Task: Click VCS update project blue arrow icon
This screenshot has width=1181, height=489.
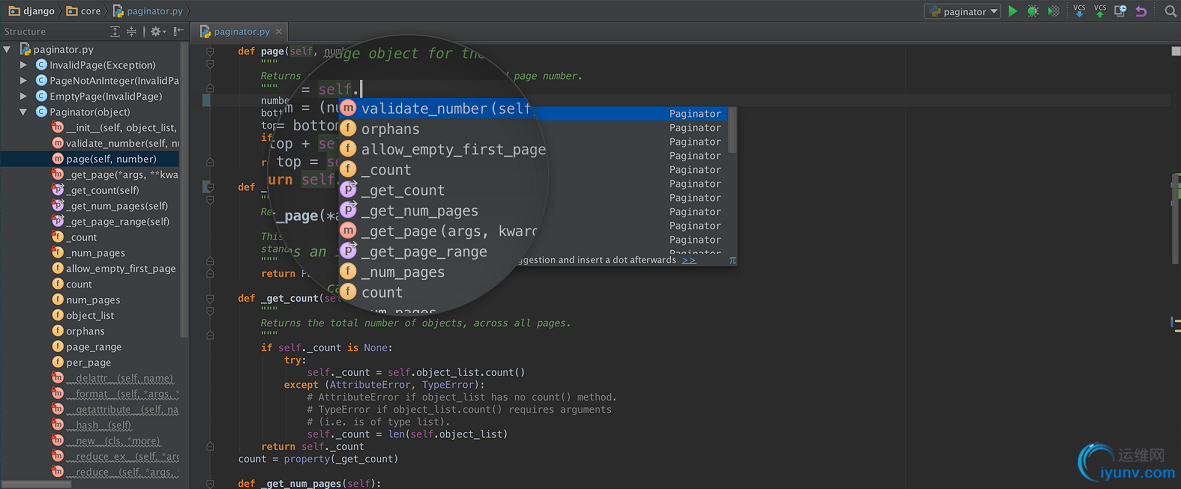Action: [1079, 11]
